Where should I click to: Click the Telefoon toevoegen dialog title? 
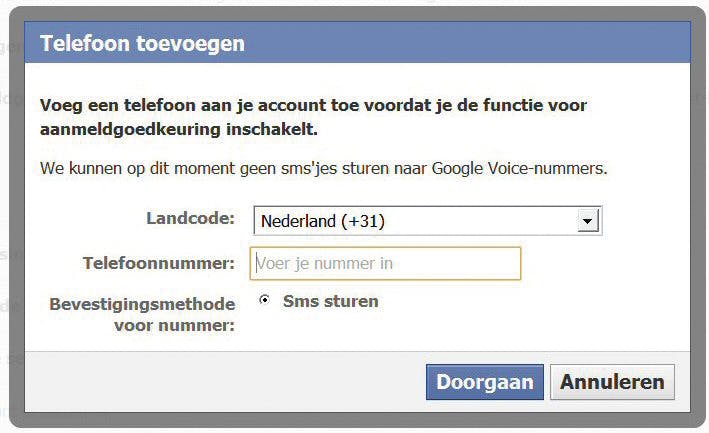[x=142, y=44]
